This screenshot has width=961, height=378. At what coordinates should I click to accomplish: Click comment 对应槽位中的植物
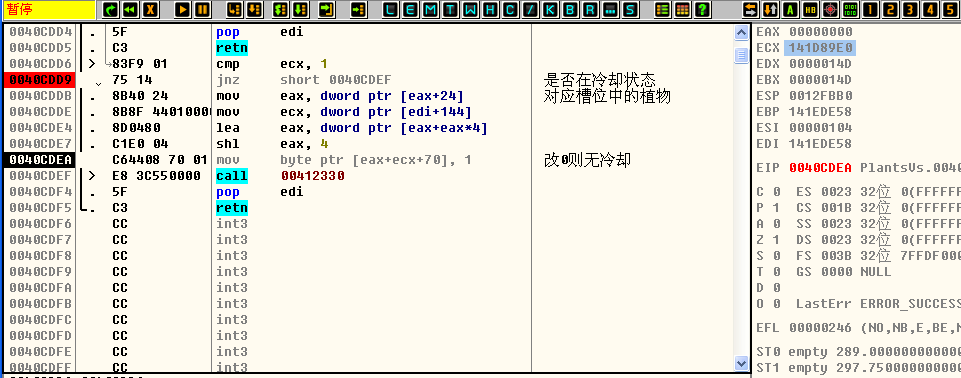(x=607, y=96)
